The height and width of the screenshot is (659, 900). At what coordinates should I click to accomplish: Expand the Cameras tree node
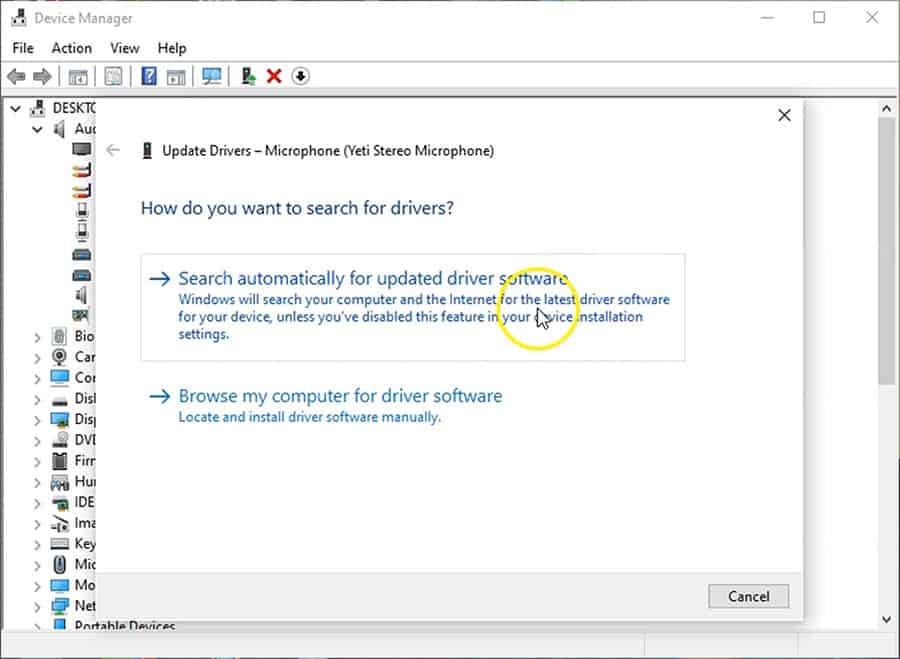coord(37,358)
